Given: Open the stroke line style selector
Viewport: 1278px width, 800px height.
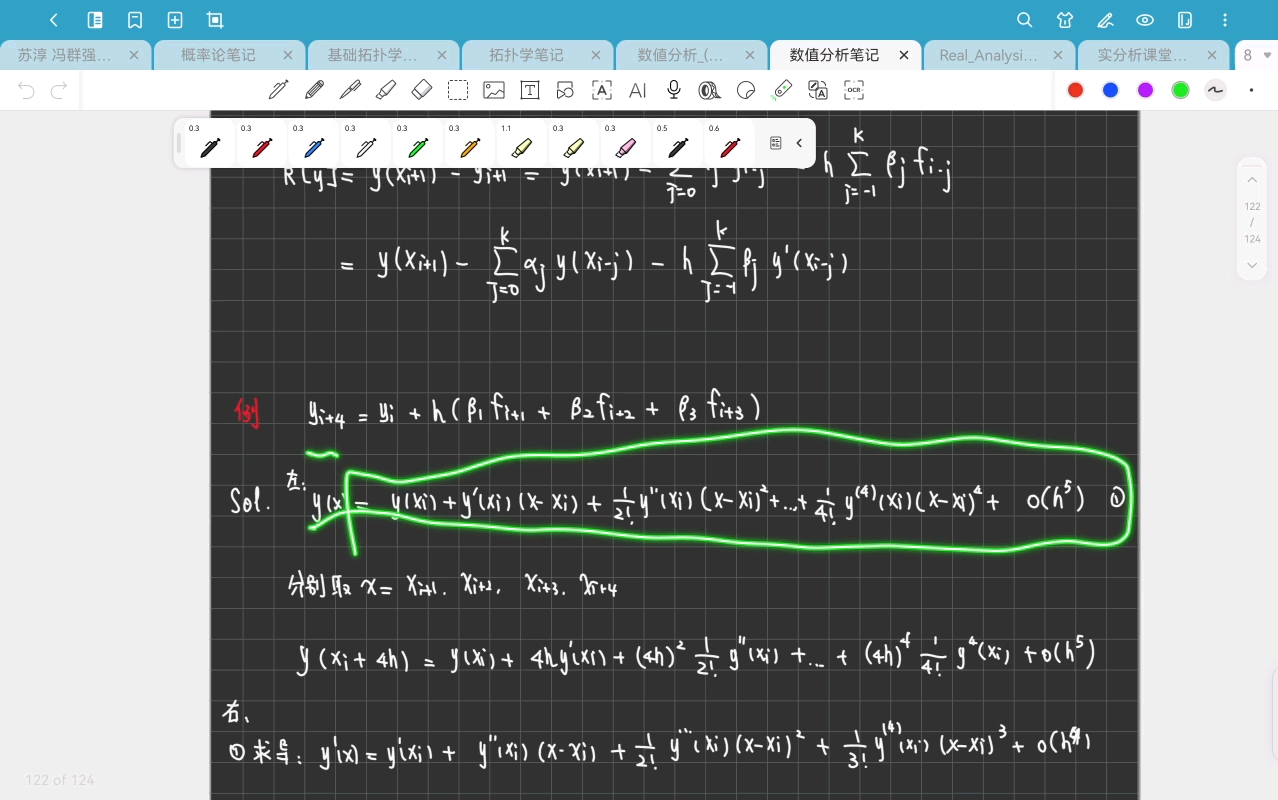Looking at the screenshot, I should 1215,90.
